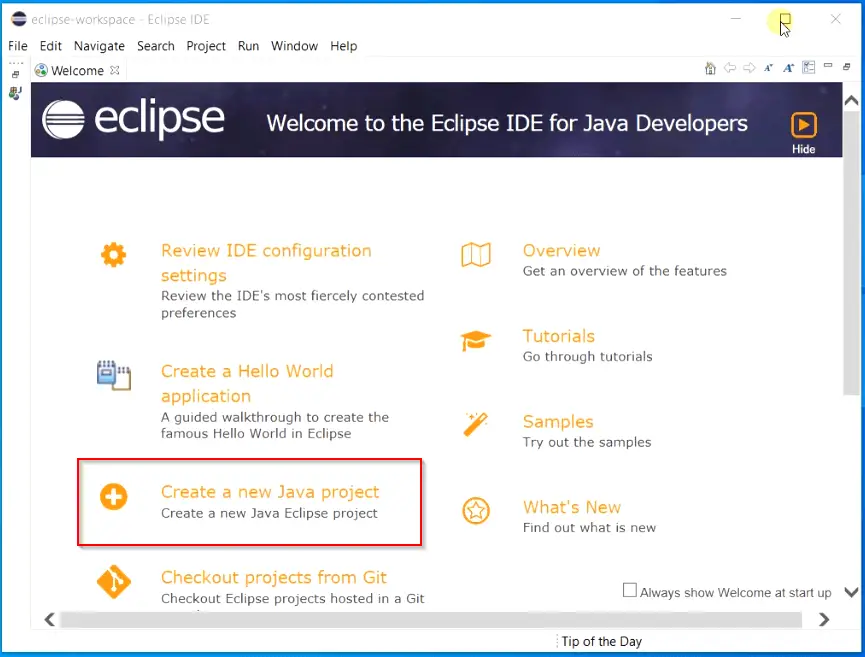Click the Hello World notepad icon
The height and width of the screenshot is (657, 865).
point(114,375)
